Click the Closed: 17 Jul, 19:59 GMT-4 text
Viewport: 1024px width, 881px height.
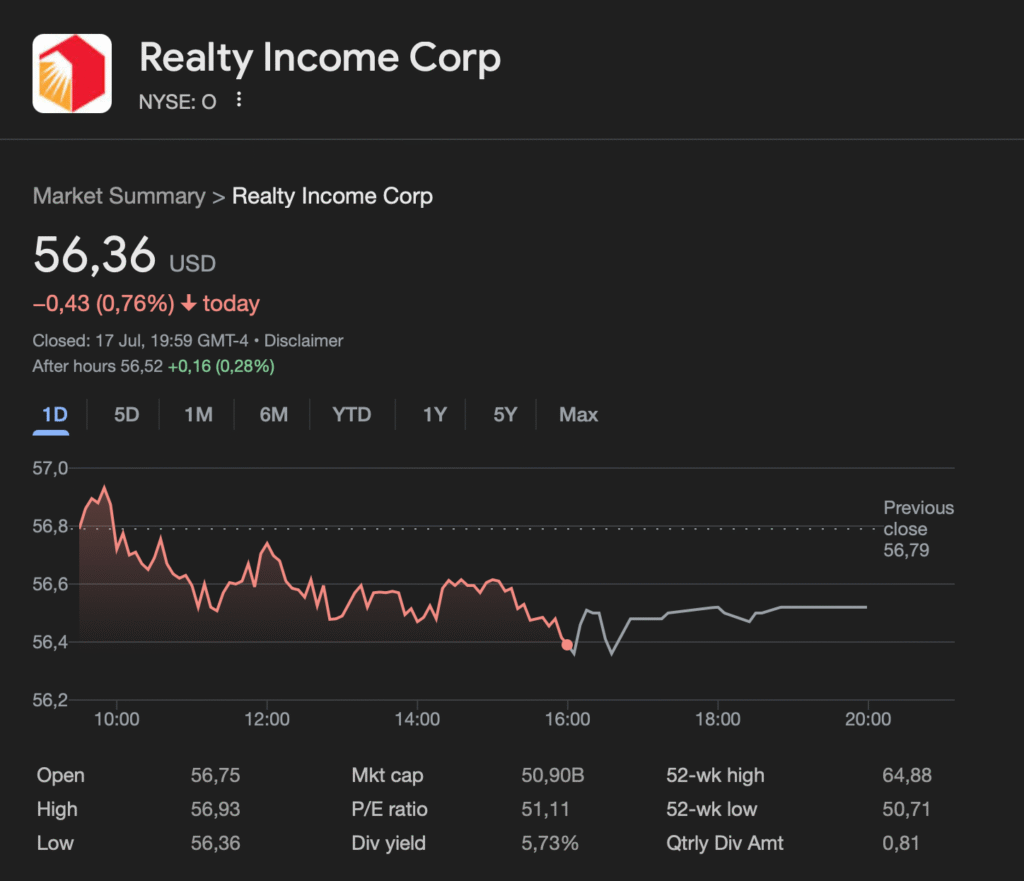point(140,340)
